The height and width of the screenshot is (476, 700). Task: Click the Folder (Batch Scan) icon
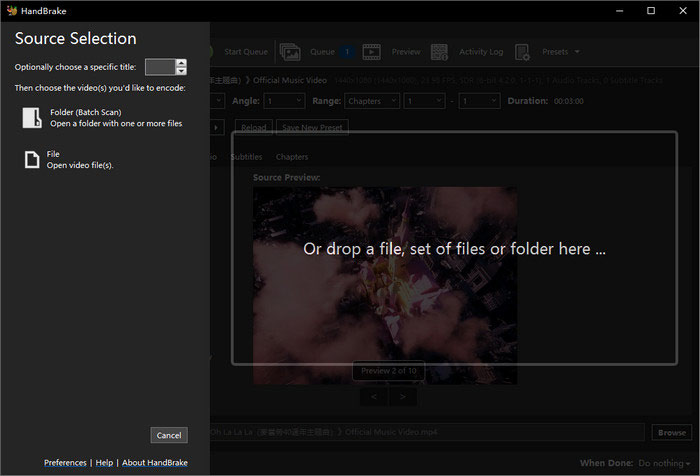point(32,118)
